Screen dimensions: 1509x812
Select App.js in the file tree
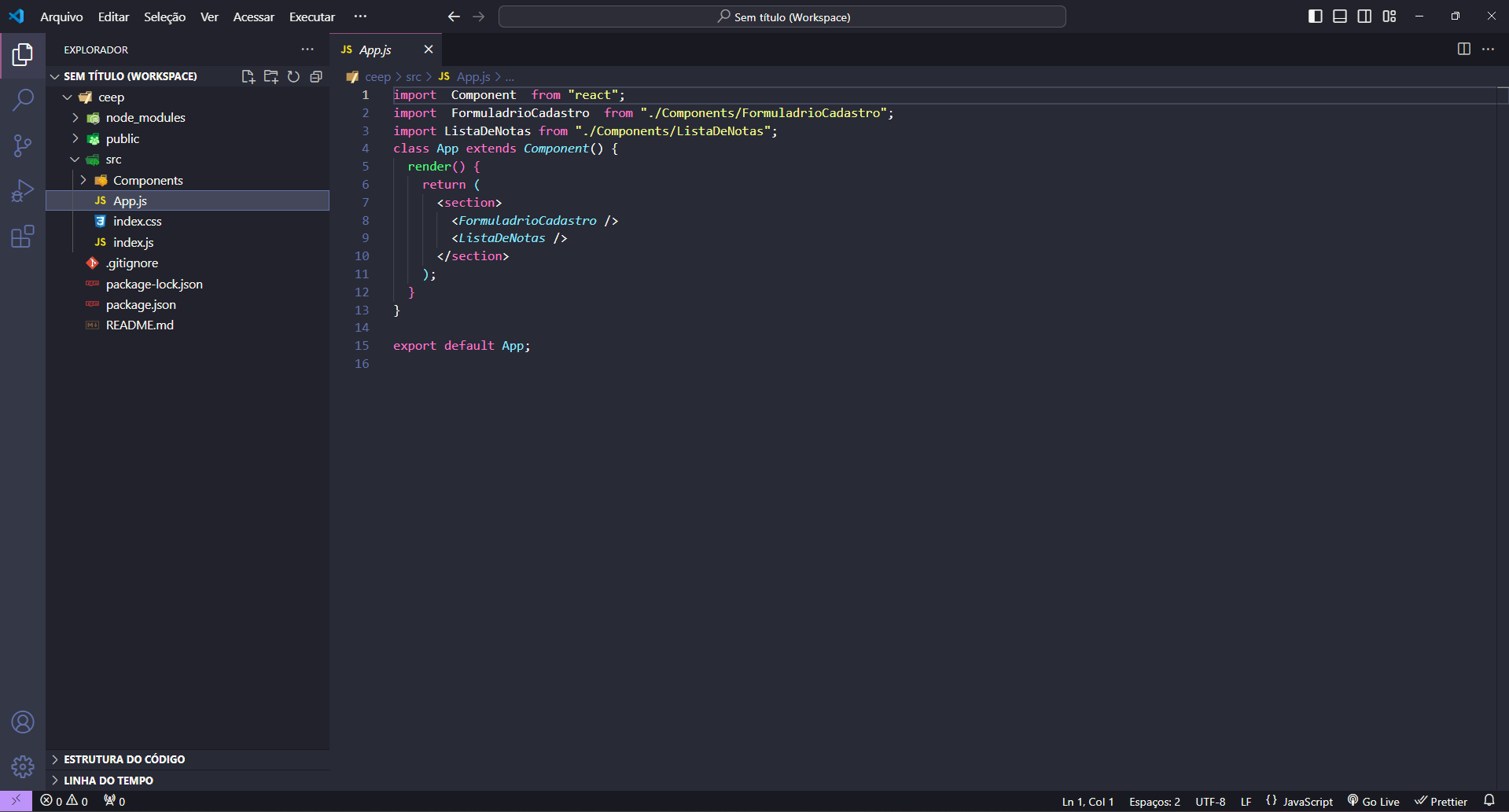[x=188, y=201]
